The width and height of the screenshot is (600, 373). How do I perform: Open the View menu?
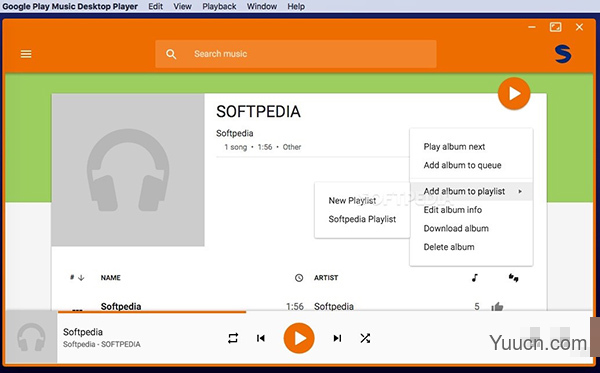(182, 7)
